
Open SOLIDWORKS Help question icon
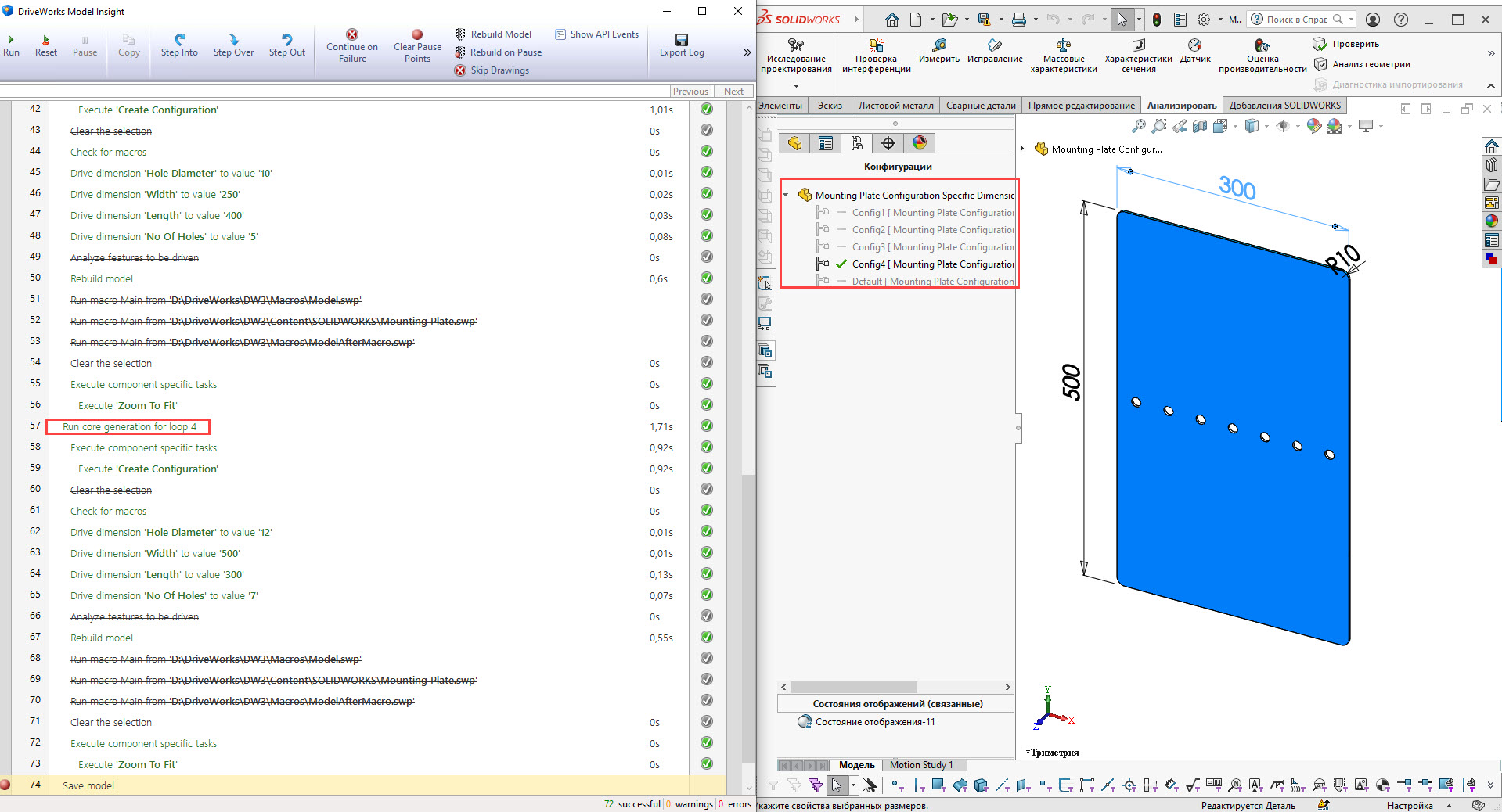(1400, 20)
